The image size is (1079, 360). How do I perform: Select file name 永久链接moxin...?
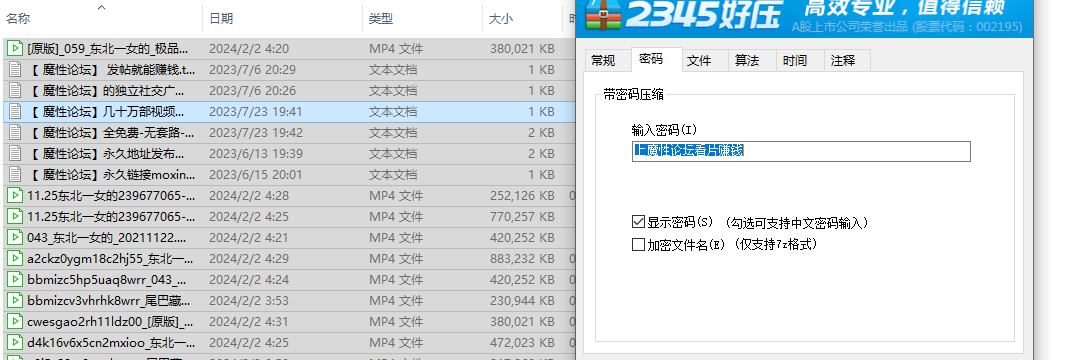click(x=111, y=174)
